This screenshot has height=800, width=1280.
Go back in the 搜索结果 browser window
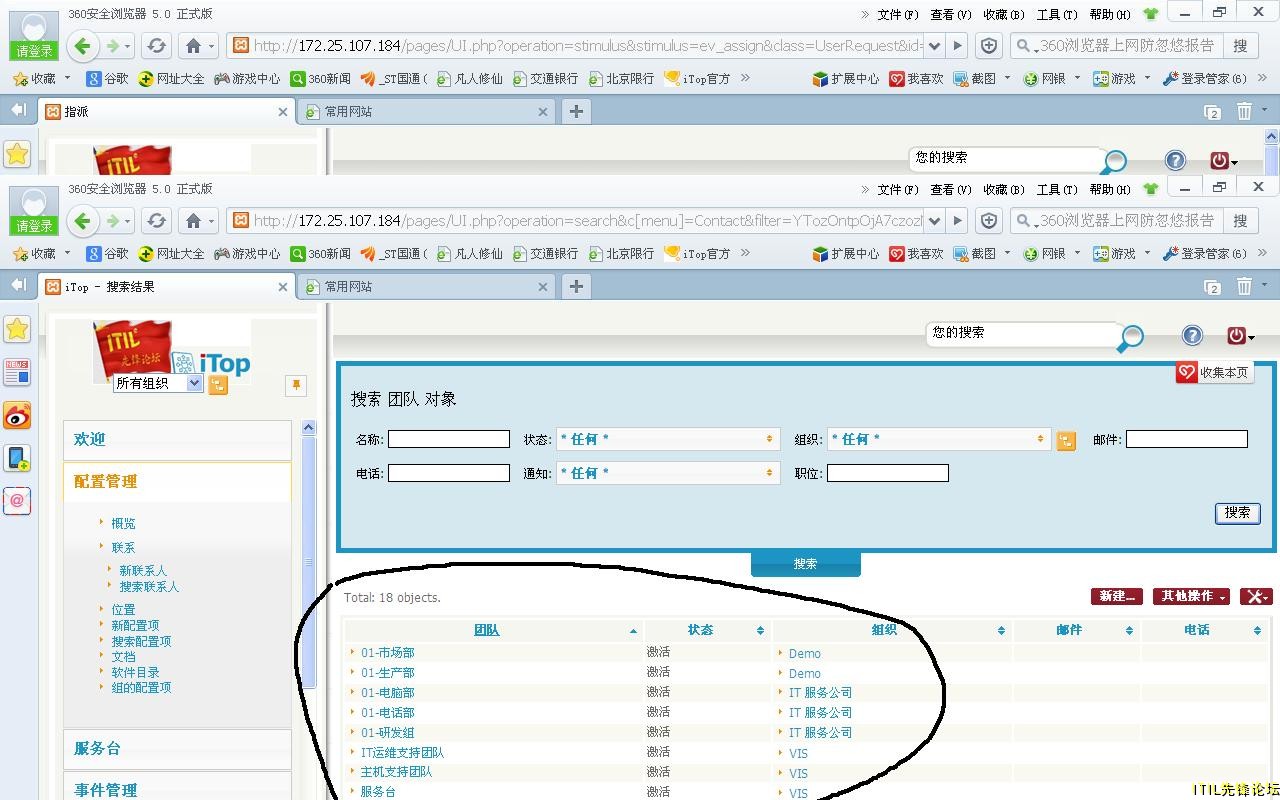coord(83,221)
